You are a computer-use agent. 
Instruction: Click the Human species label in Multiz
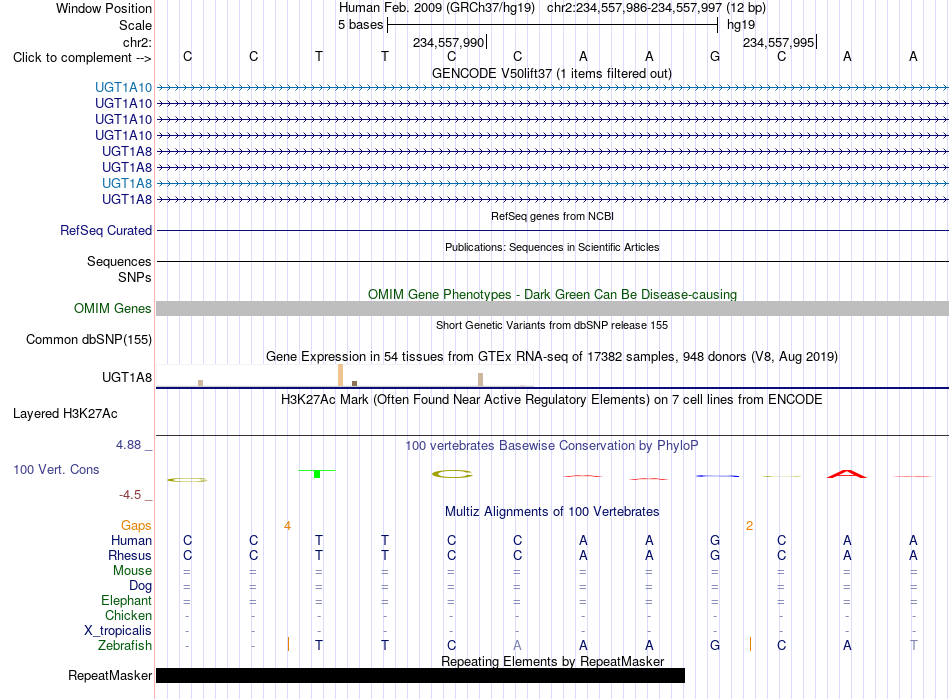tap(131, 540)
